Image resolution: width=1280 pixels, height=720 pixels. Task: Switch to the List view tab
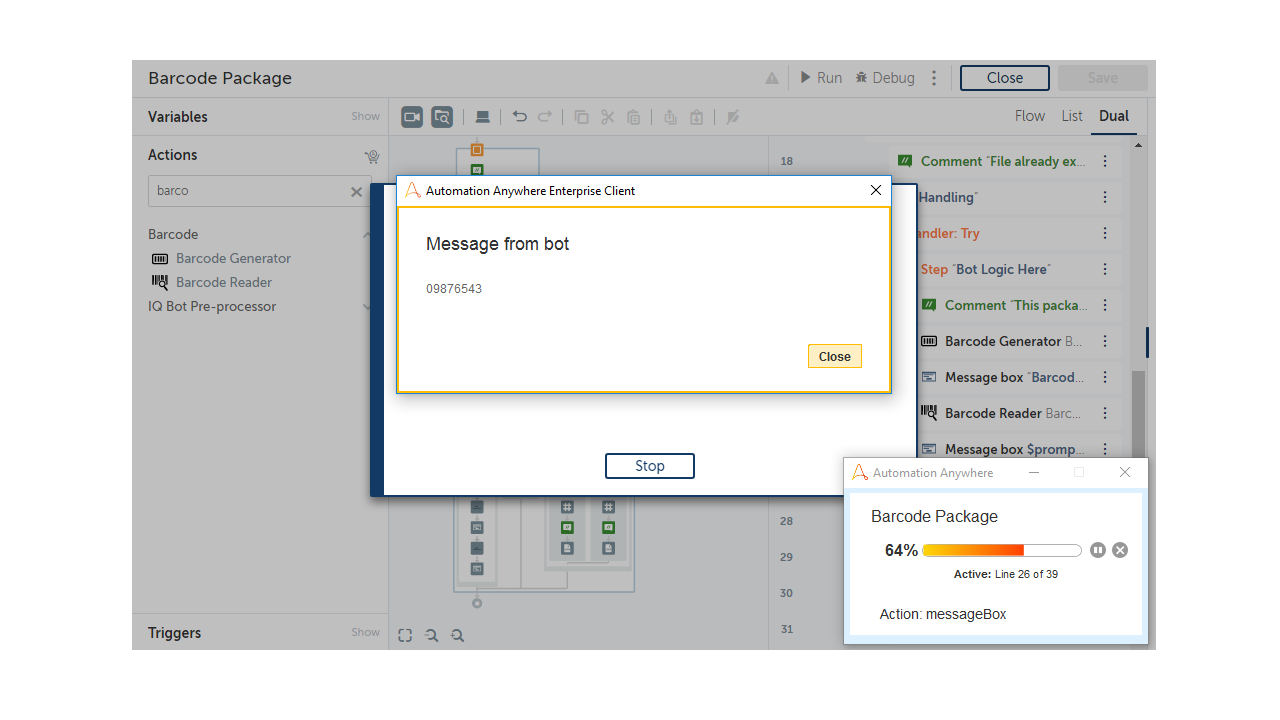pyautogui.click(x=1072, y=116)
